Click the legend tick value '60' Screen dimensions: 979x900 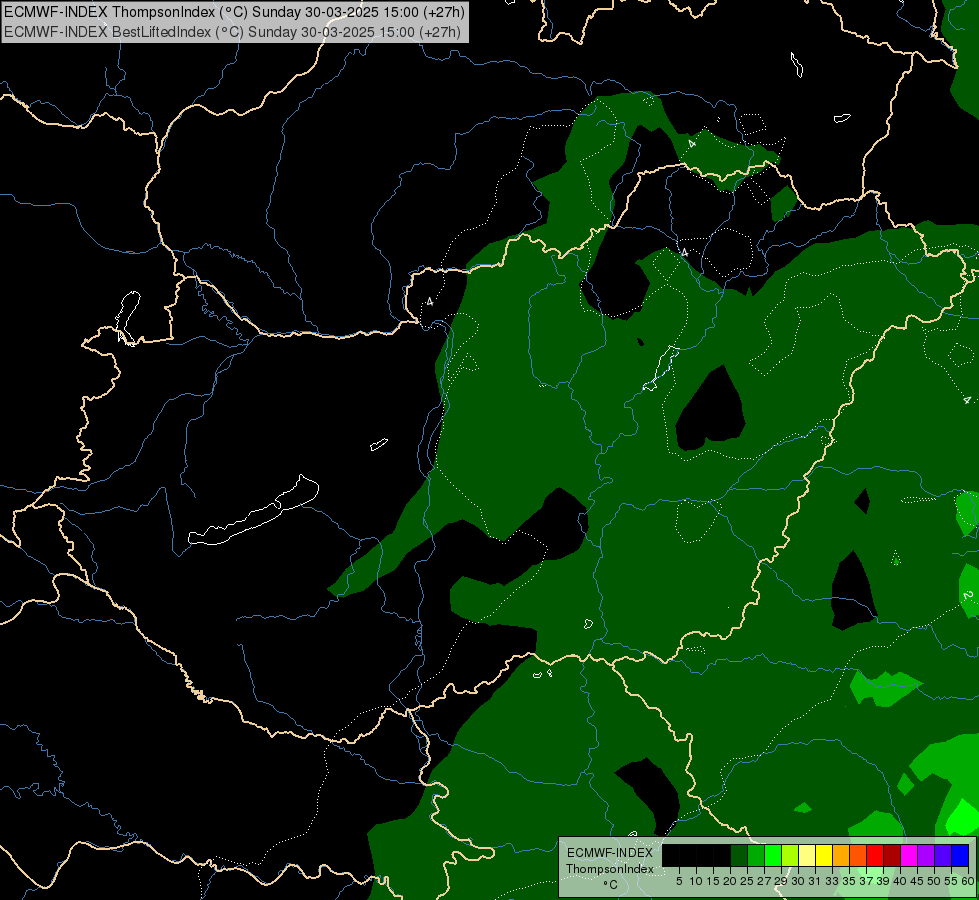coord(968,881)
